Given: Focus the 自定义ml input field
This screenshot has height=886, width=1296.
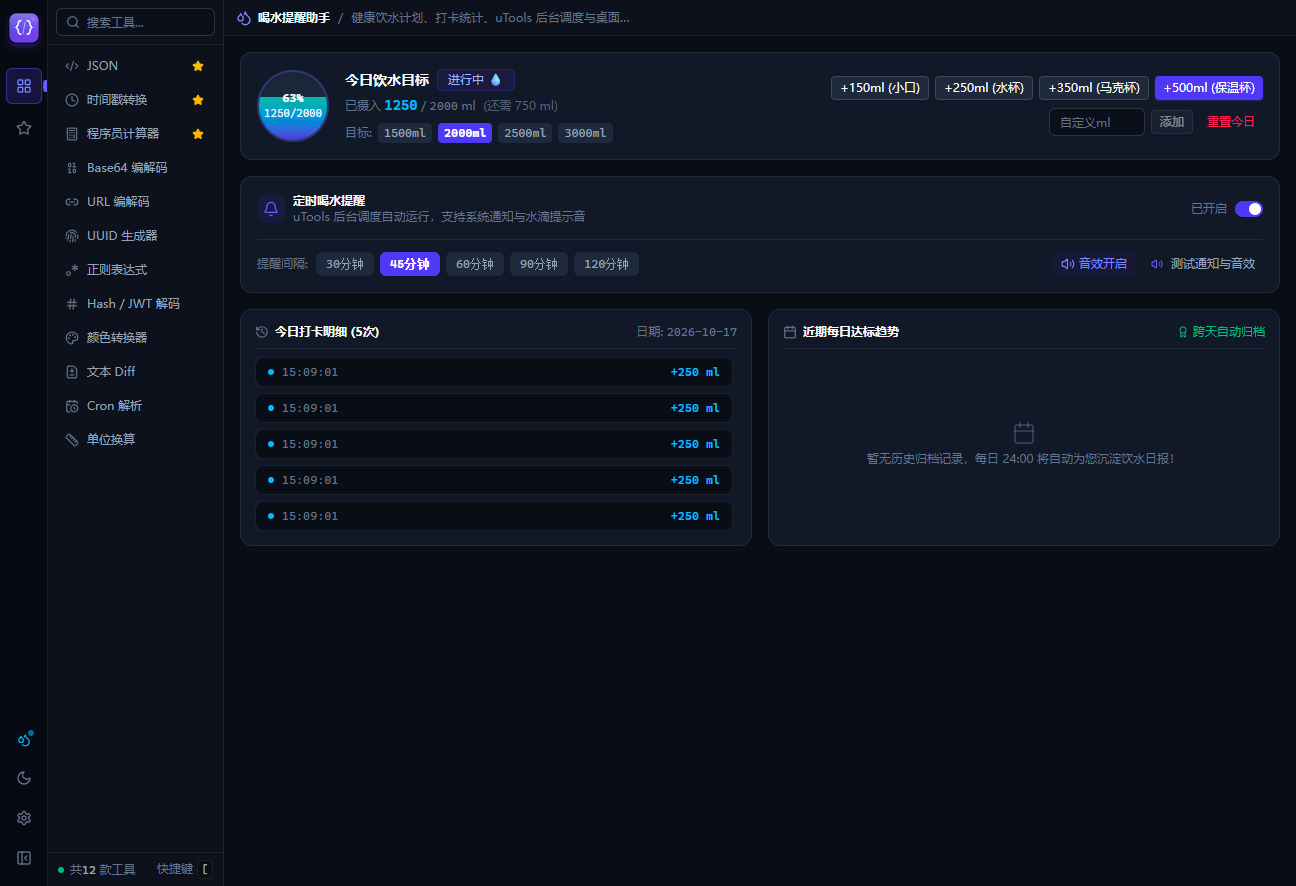Looking at the screenshot, I should click(x=1097, y=122).
